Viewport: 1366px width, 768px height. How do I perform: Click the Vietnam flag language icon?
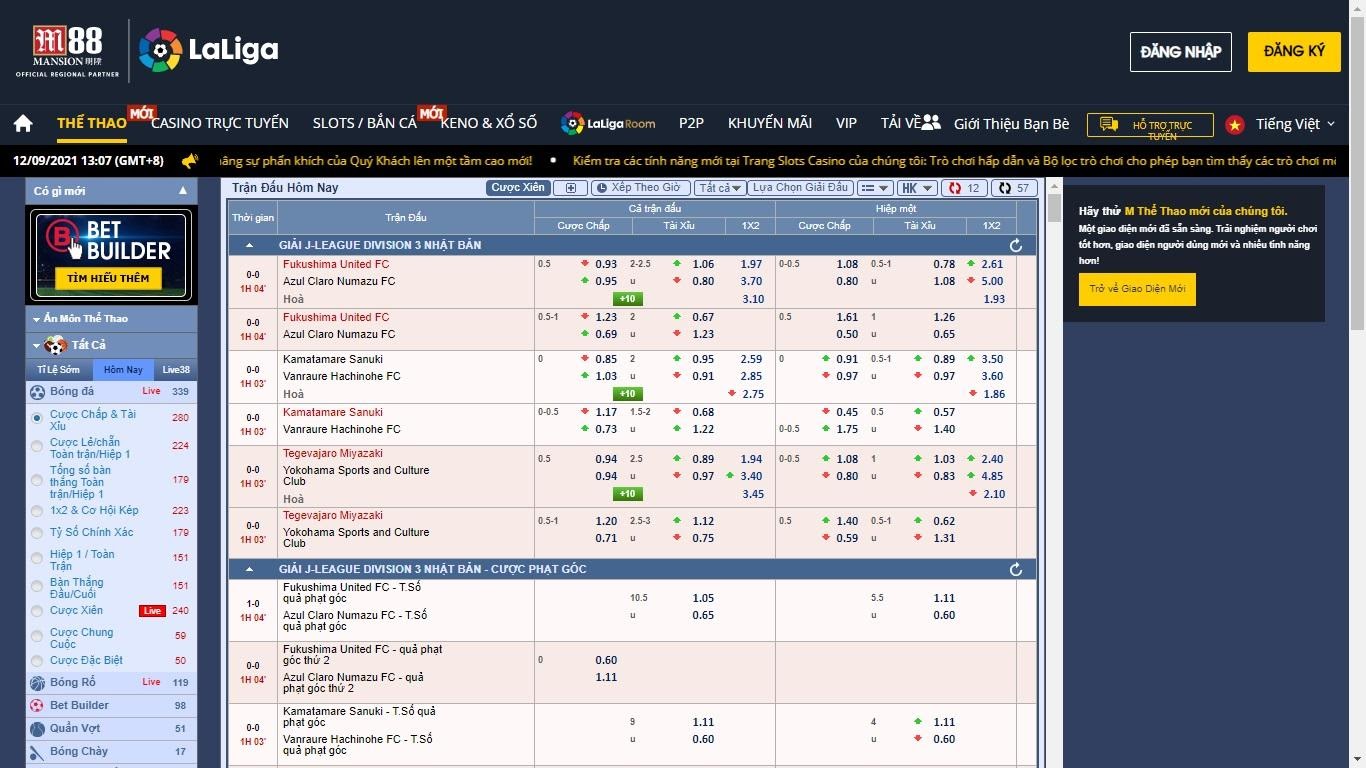tap(1235, 124)
